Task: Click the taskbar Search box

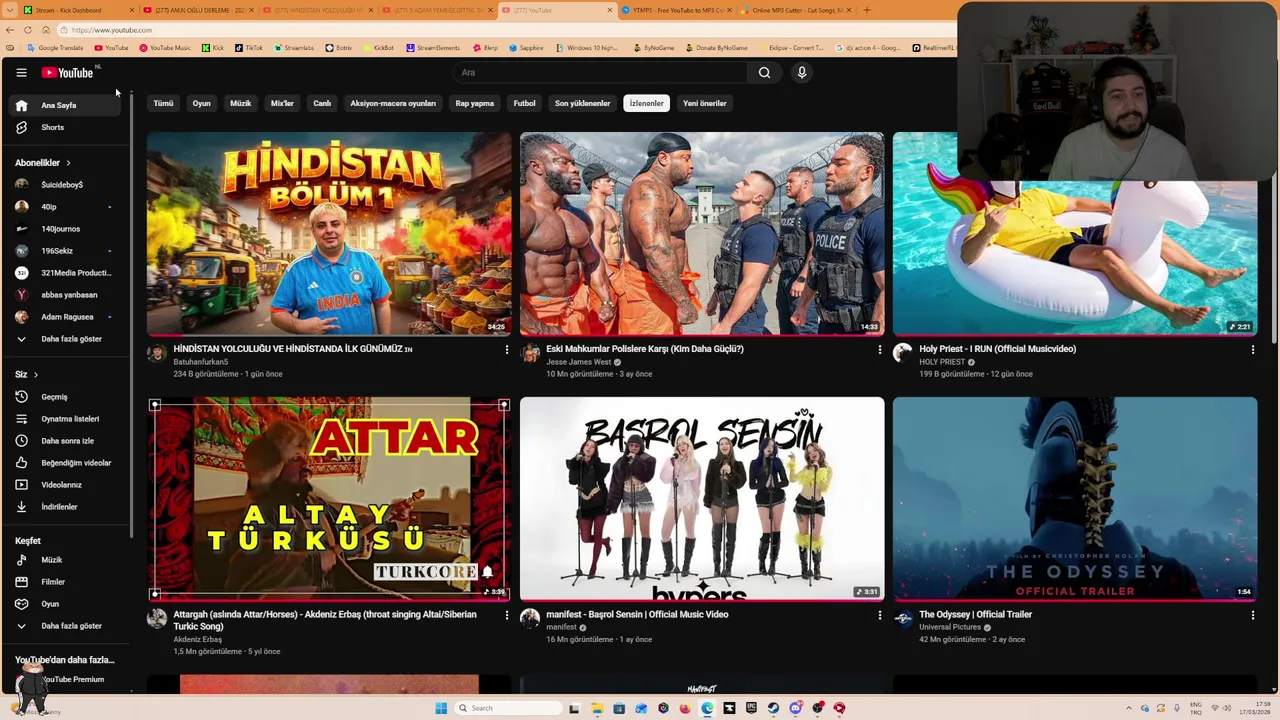Action: (x=506, y=708)
